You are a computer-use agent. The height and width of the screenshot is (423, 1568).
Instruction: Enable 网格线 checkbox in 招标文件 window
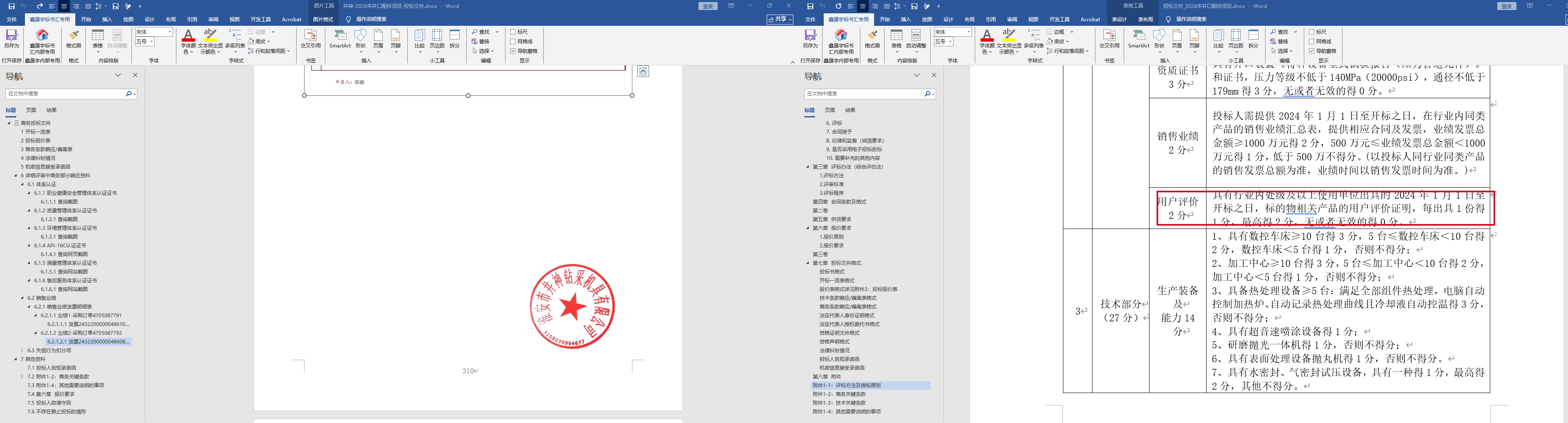click(1312, 42)
